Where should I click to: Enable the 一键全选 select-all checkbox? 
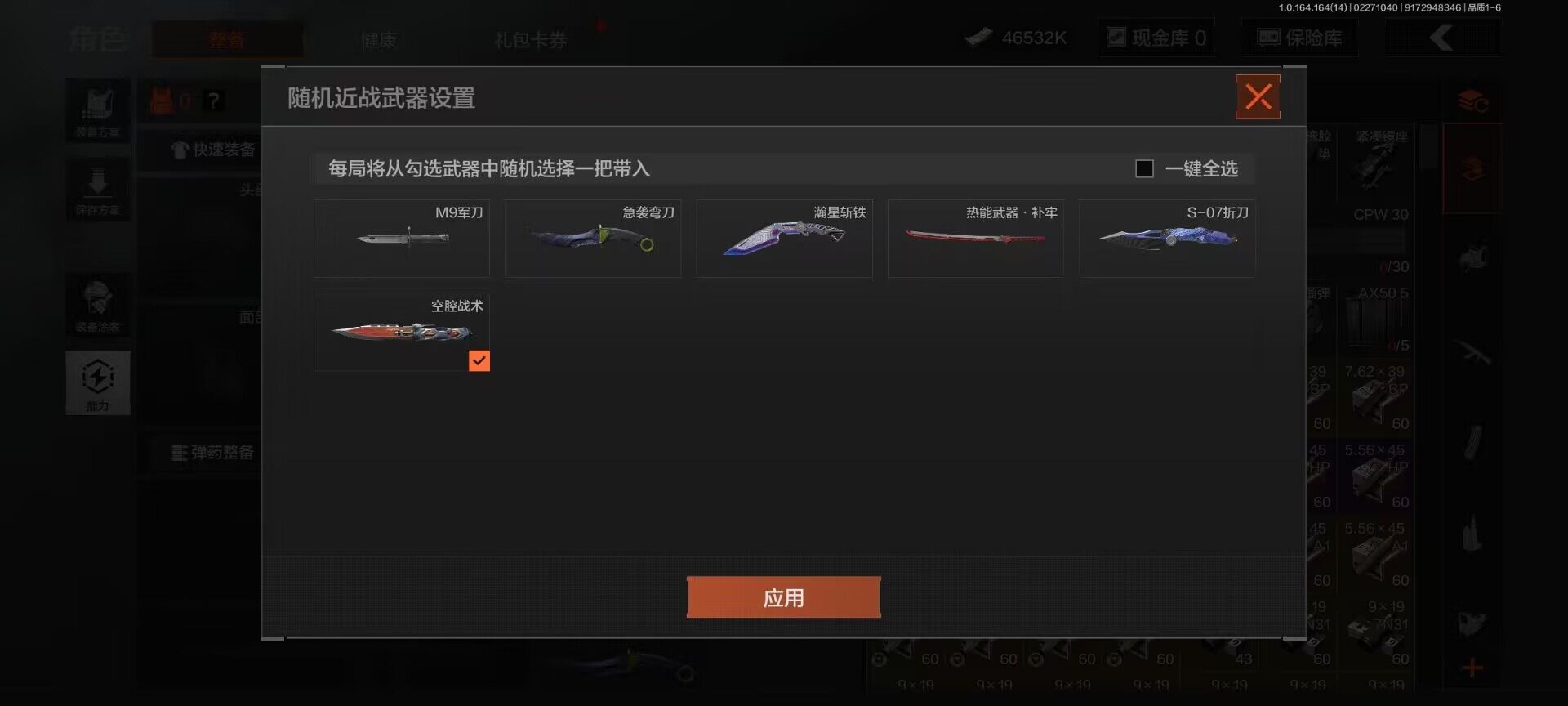tap(1144, 168)
